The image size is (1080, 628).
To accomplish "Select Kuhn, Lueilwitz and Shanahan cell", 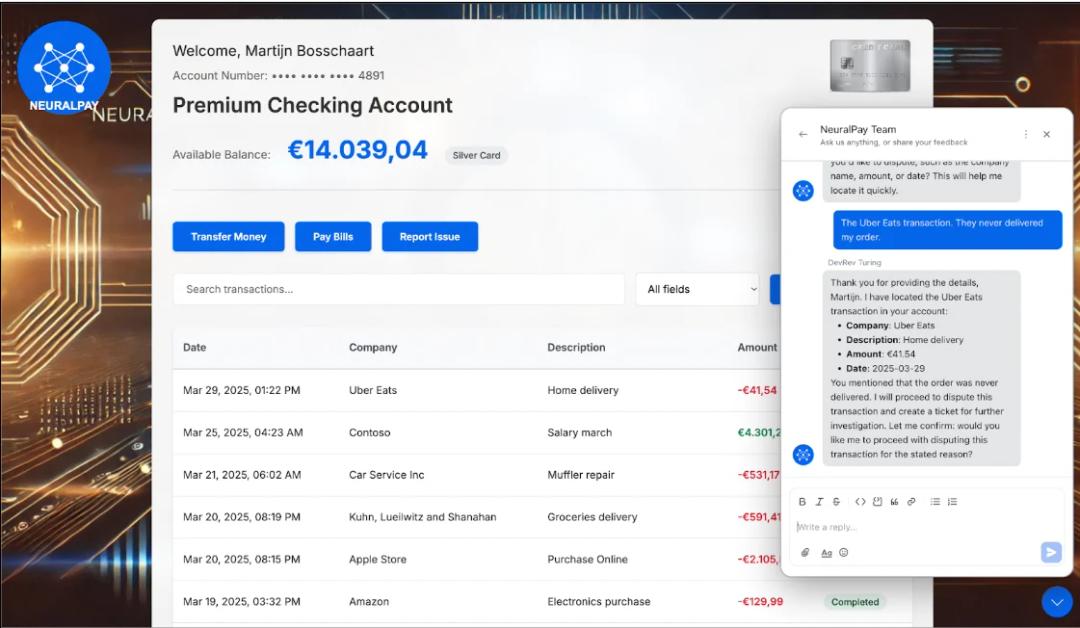I will pos(422,517).
